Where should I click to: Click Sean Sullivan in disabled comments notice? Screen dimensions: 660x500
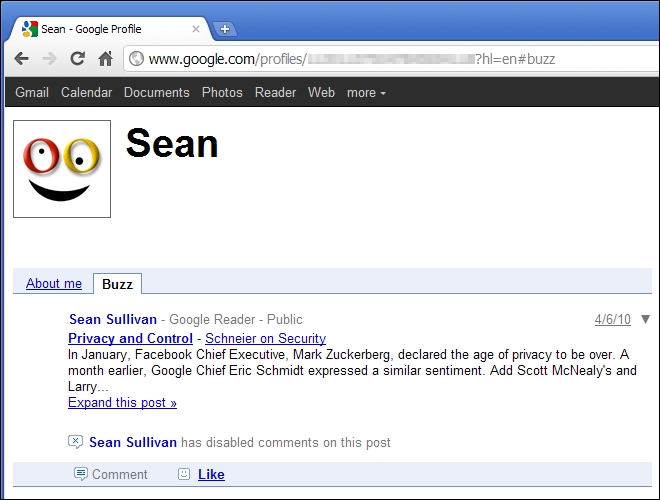click(x=133, y=442)
